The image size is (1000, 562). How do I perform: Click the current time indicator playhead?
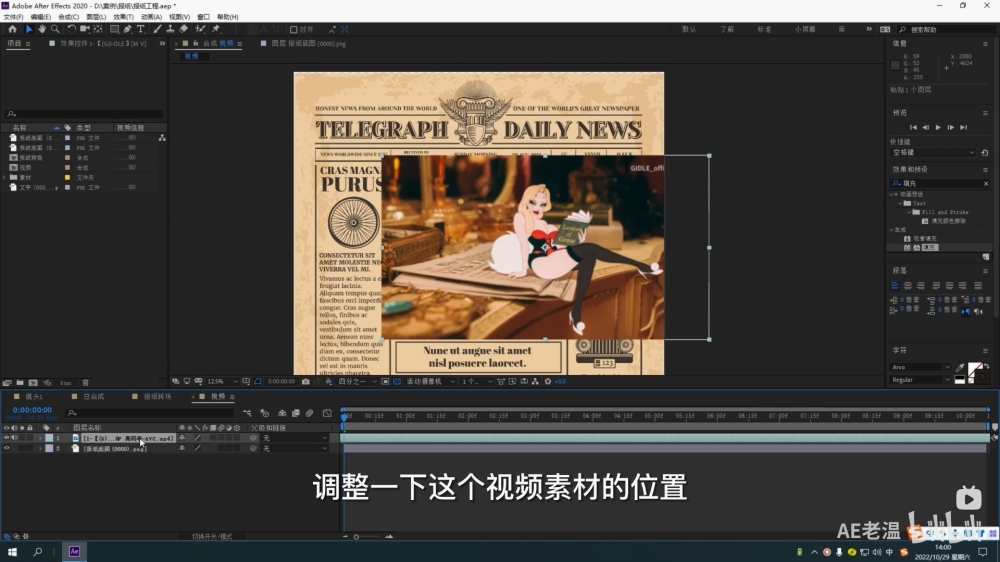344,416
